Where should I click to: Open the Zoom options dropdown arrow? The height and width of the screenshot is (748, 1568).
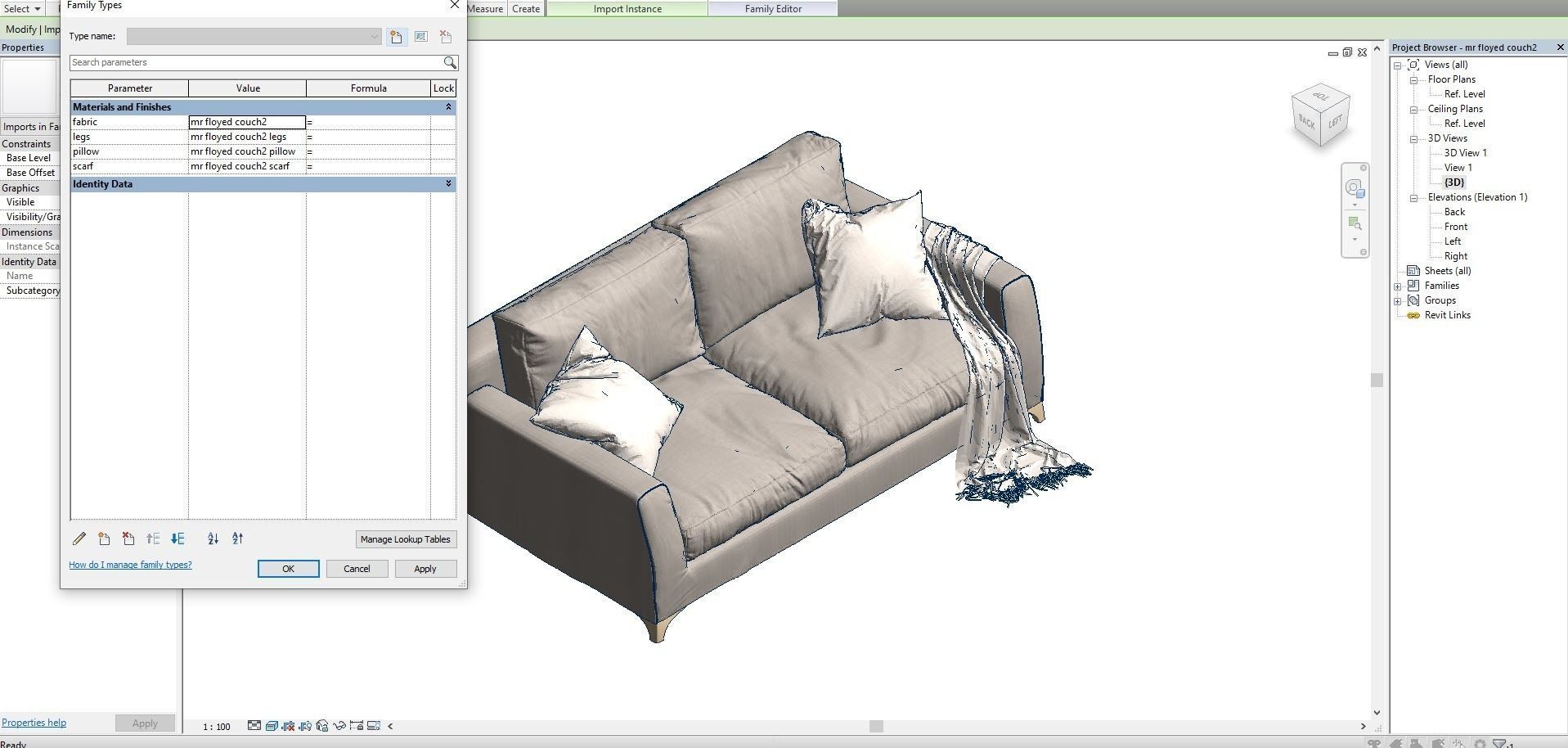coord(1355,239)
